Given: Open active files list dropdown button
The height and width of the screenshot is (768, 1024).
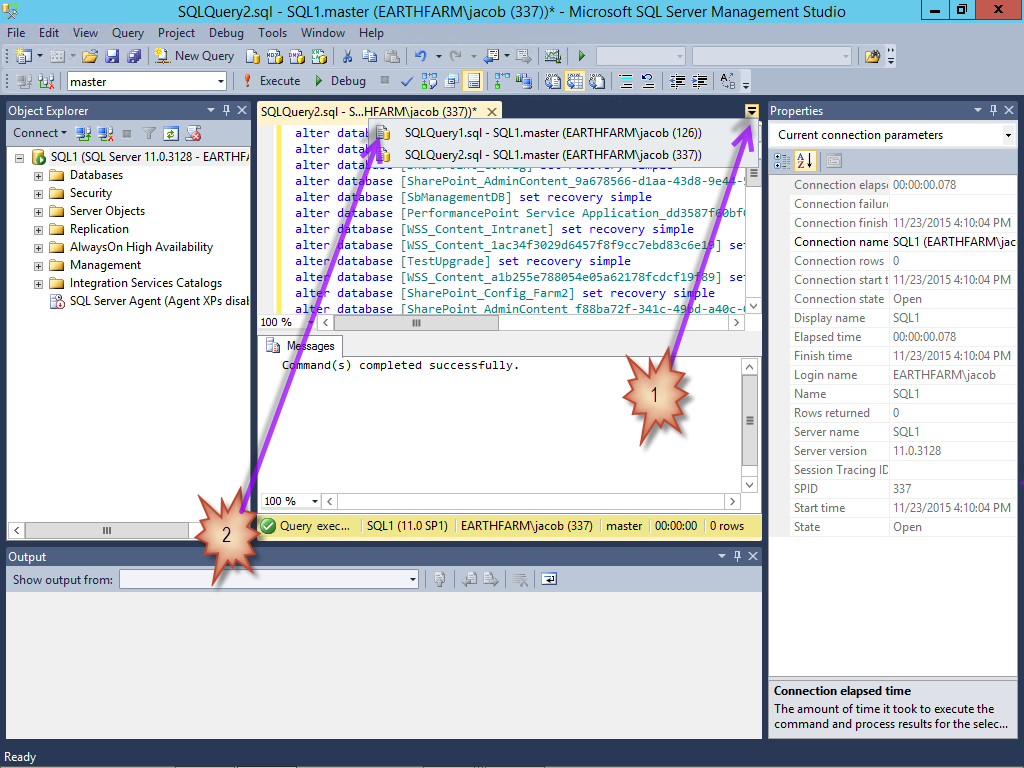Looking at the screenshot, I should (752, 111).
